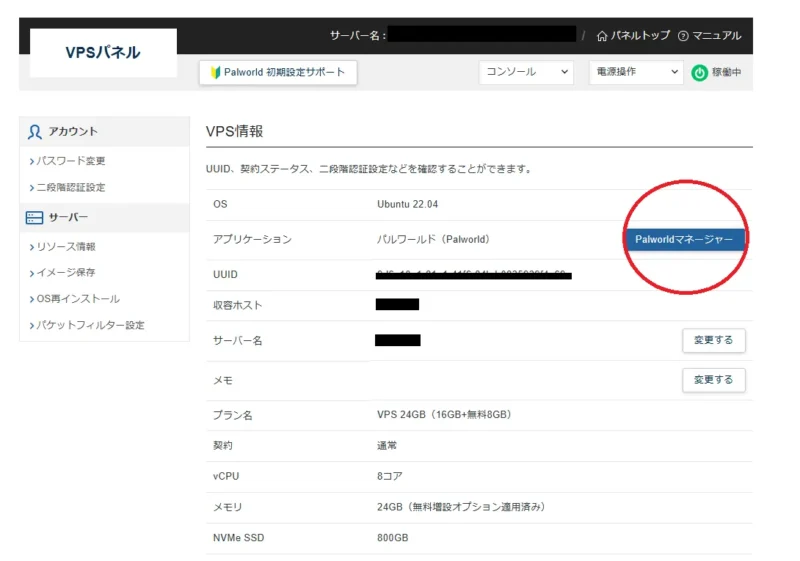This screenshot has width=800, height=561.
Task: Click the home icon beside パネルトップ
Action: [x=602, y=36]
